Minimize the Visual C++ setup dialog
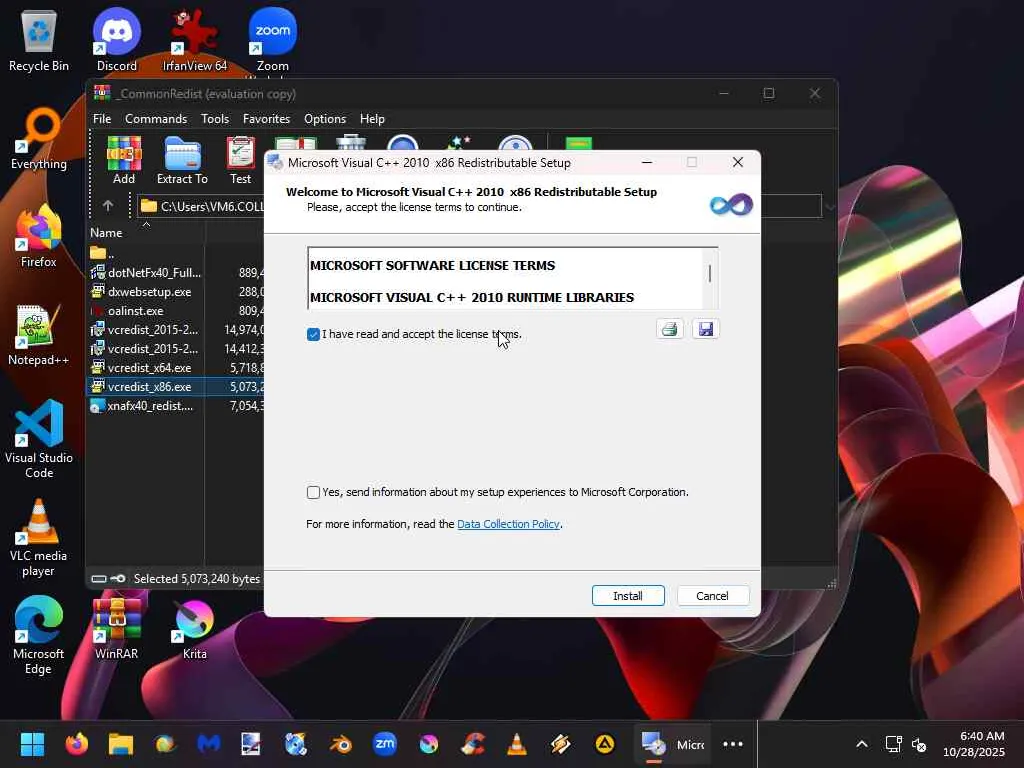This screenshot has width=1024, height=768. (x=647, y=163)
